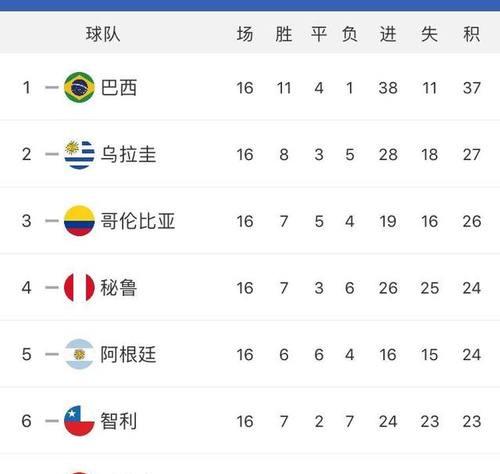Click the 失 goals-against header
Image resolution: width=500 pixels, height=474 pixels.
click(x=429, y=34)
